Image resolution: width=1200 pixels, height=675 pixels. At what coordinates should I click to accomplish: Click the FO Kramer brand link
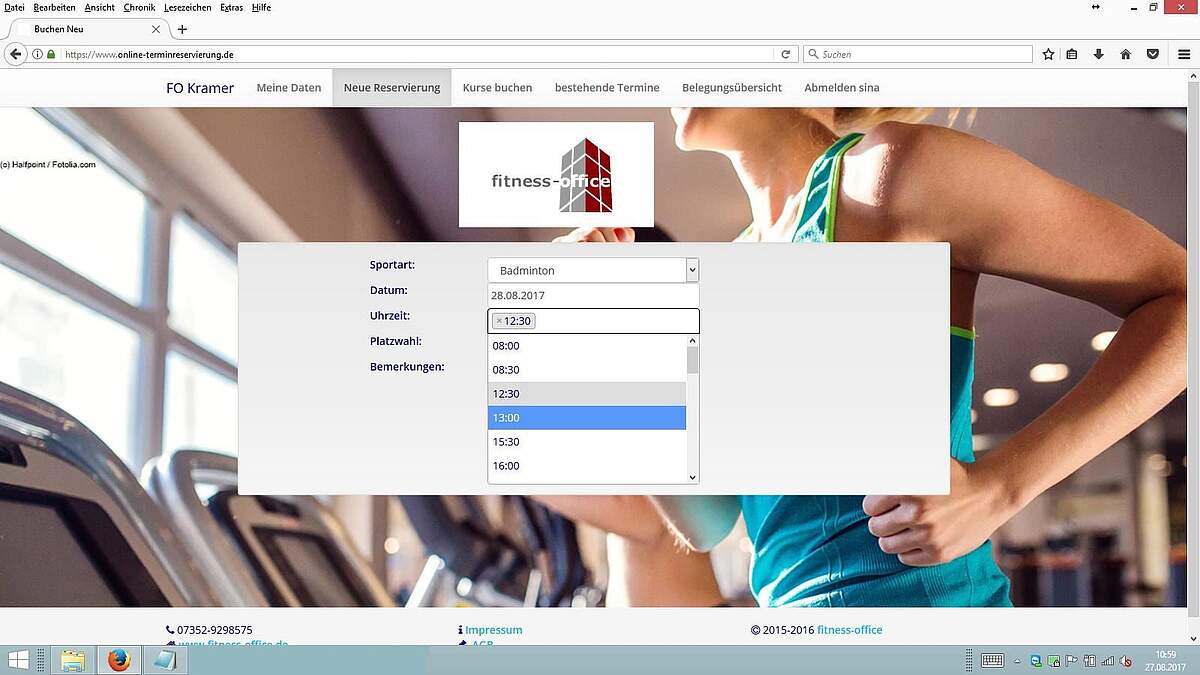200,88
